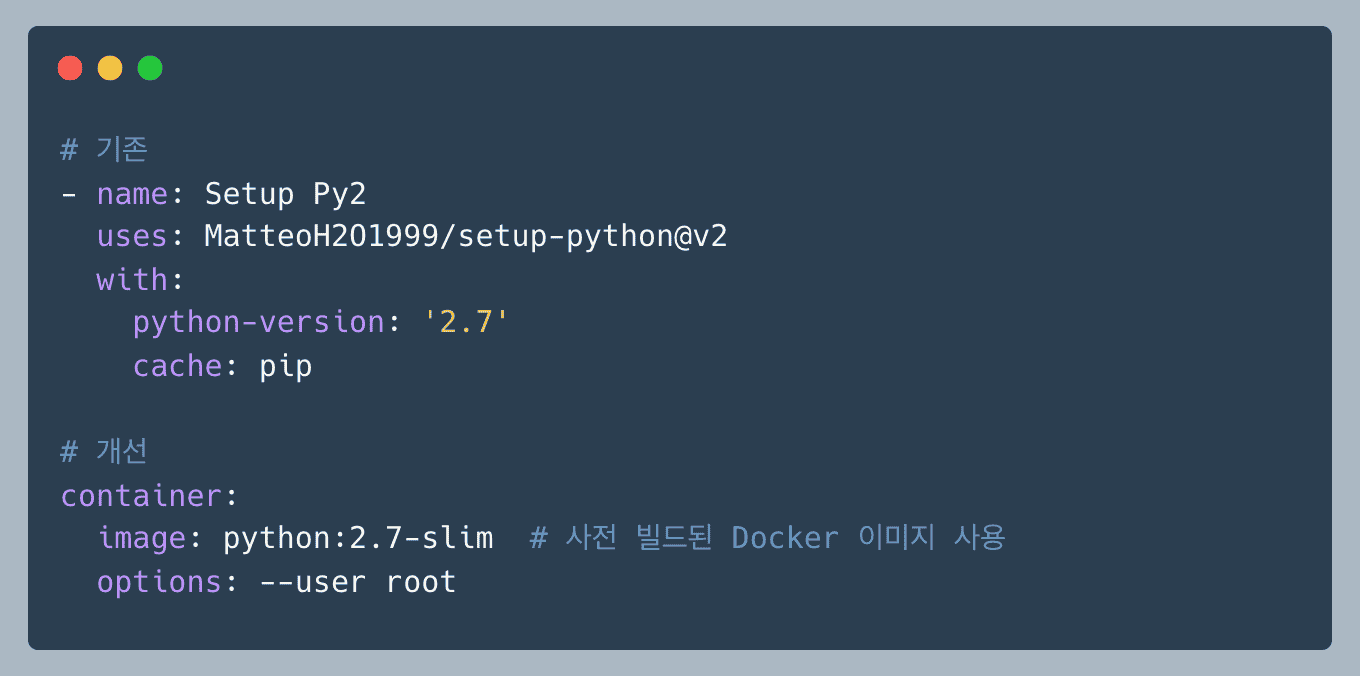Viewport: 1360px width, 676px height.
Task: Click the 'with' keyword
Action: pos(132,279)
